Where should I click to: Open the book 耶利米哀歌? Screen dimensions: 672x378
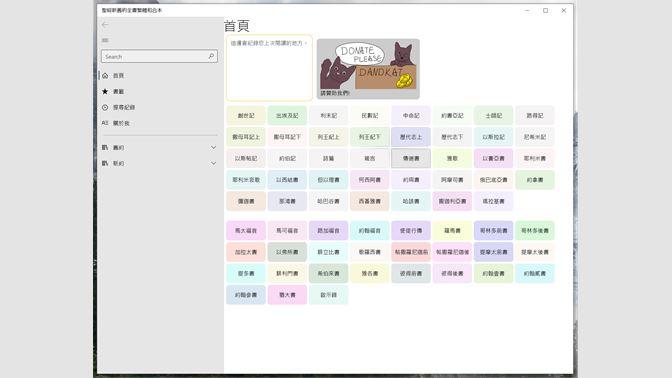[246, 180]
